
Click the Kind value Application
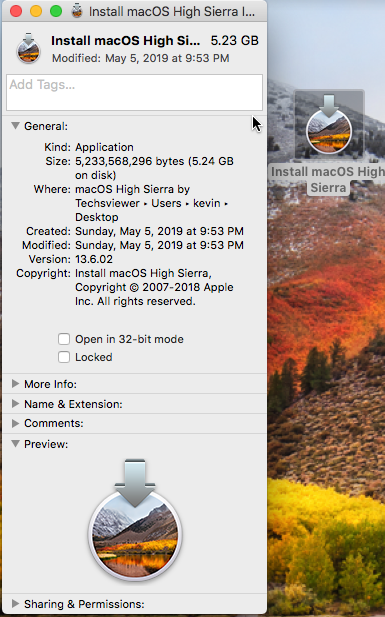pyautogui.click(x=104, y=147)
